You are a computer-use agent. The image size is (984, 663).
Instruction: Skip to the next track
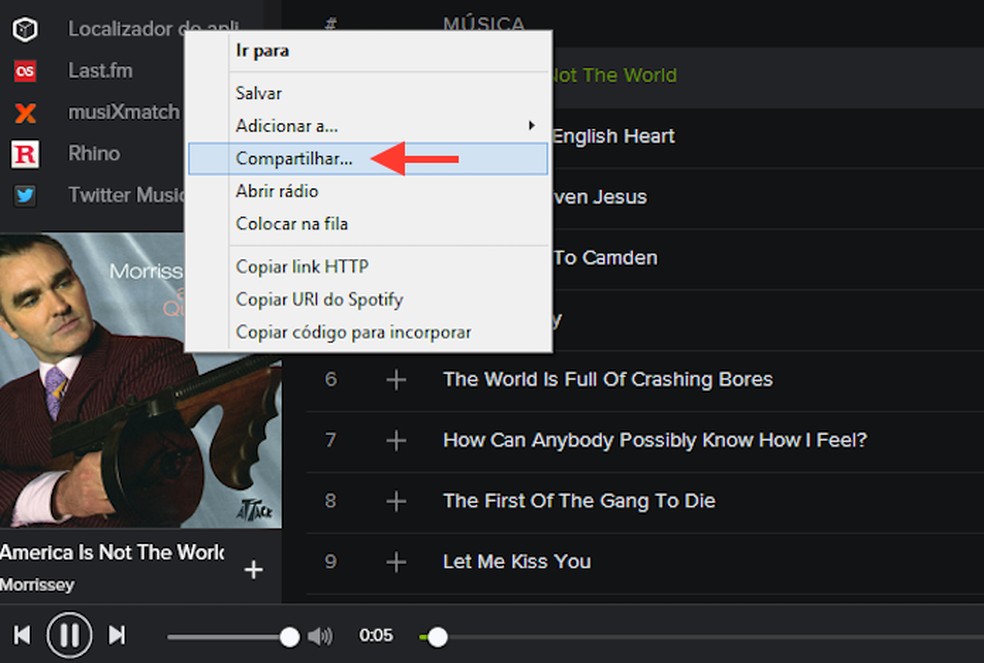pos(119,634)
